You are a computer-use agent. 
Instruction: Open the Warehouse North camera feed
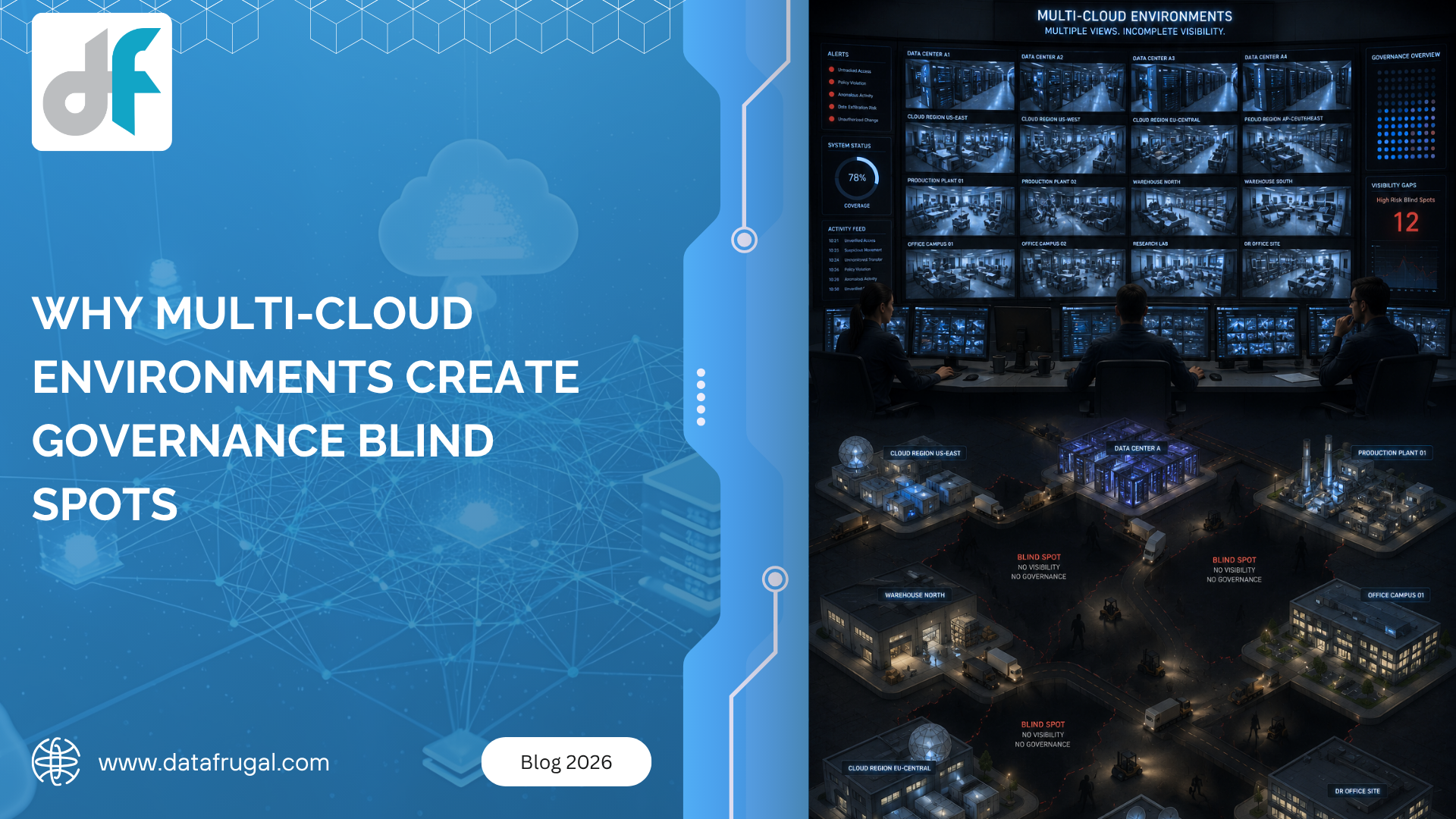coord(1184,212)
